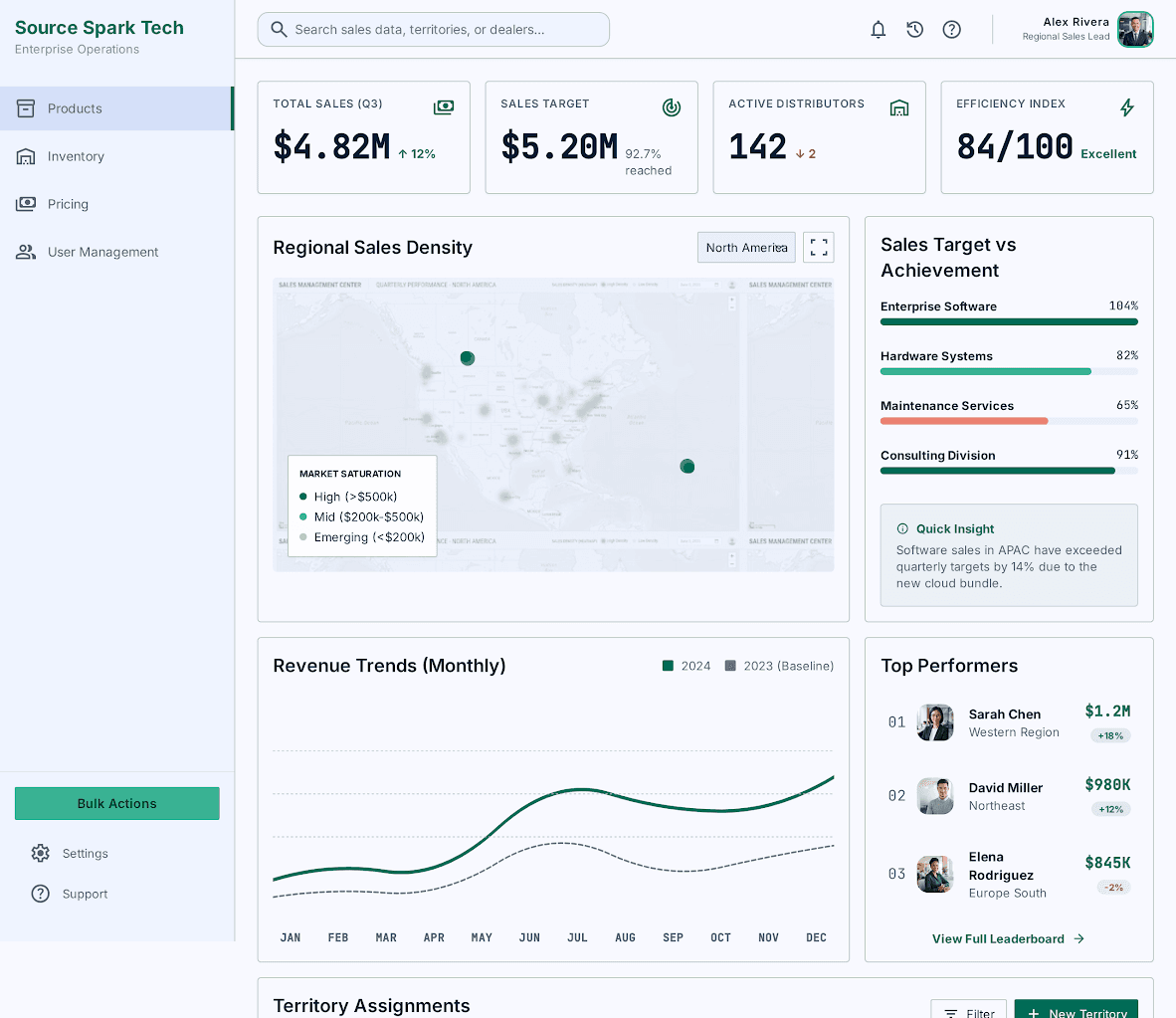Open the Filter options for territories
This screenshot has width=1176, height=1018.
(969, 1010)
